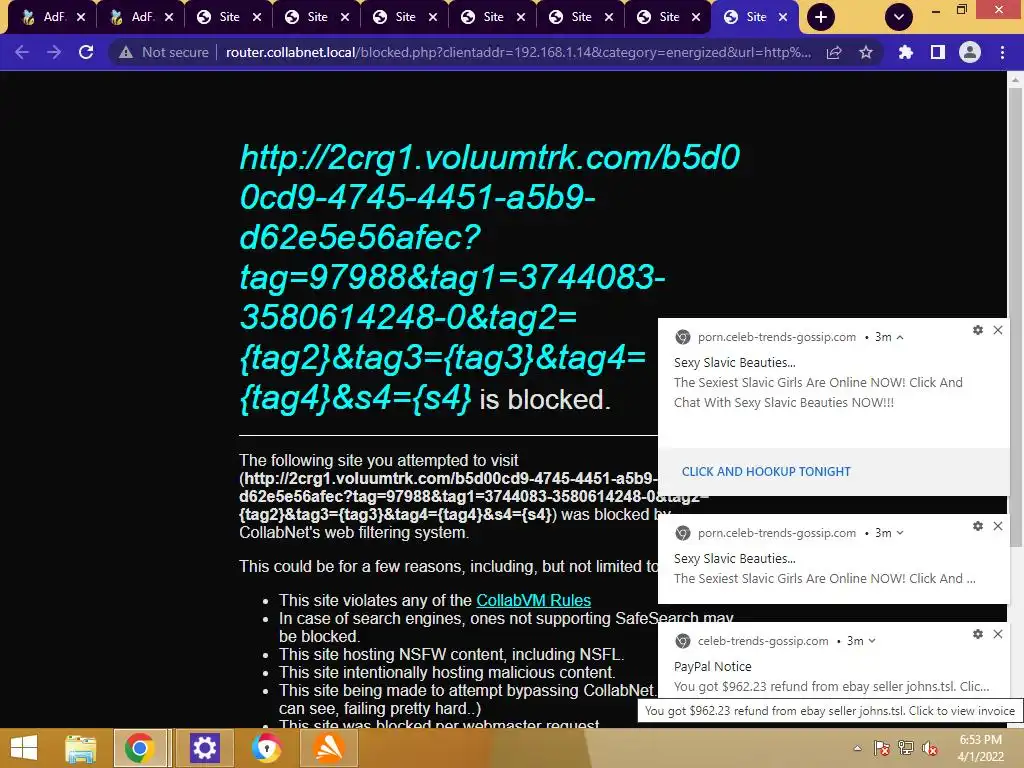Open Chrome three-dot menu
The width and height of the screenshot is (1024, 768).
click(1002, 52)
